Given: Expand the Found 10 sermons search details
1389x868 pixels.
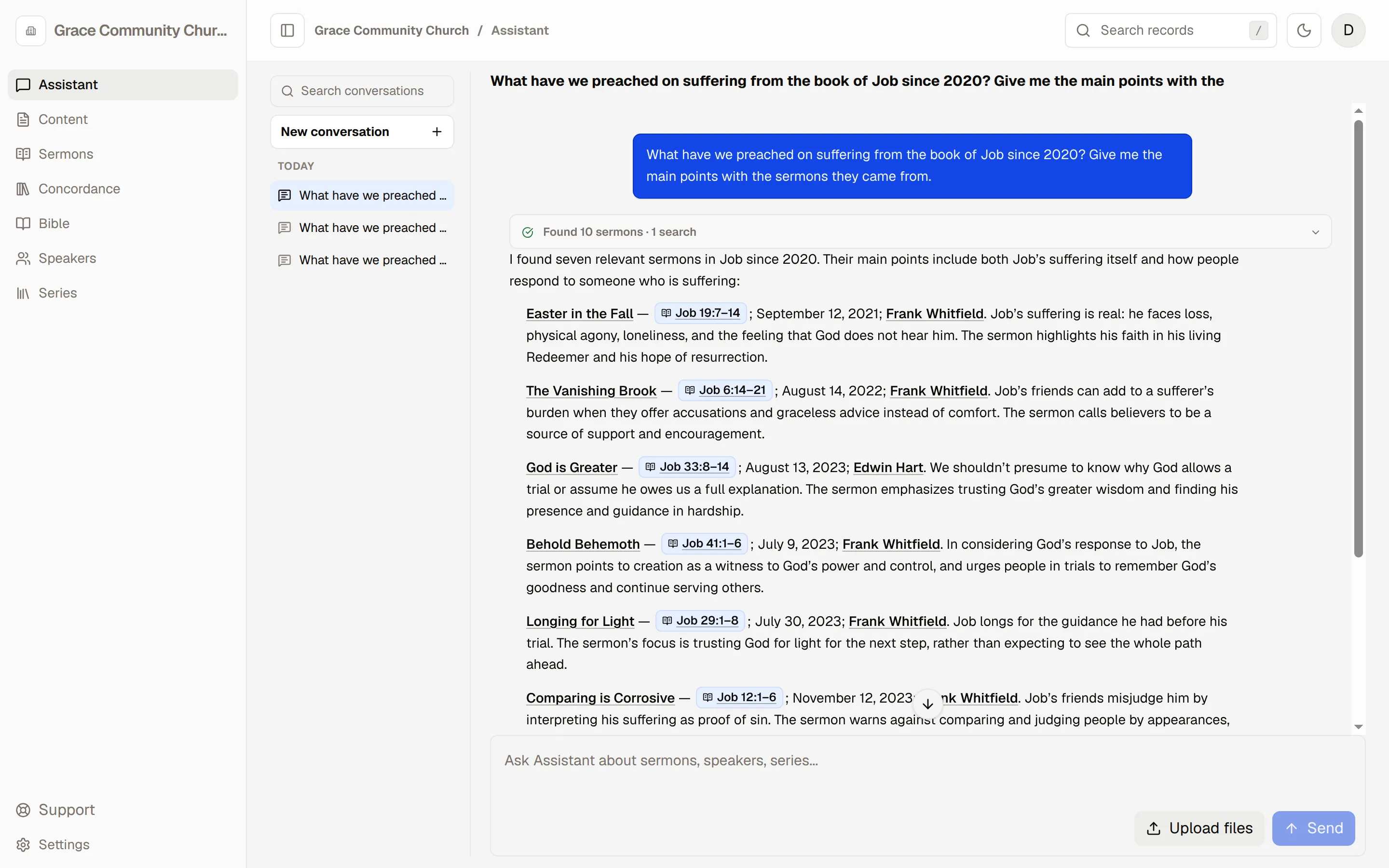Looking at the screenshot, I should click(x=920, y=232).
